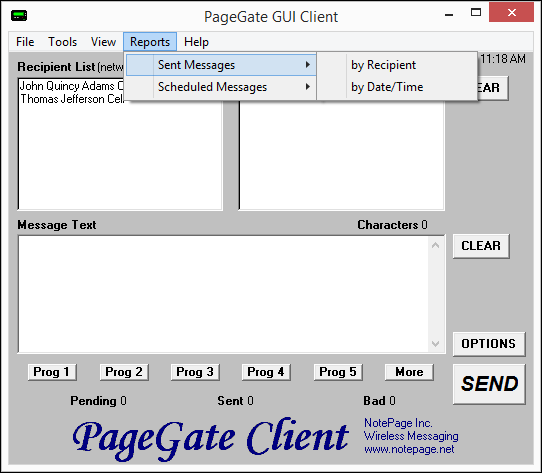
Task: Click the OPTIONS button
Action: point(489,344)
